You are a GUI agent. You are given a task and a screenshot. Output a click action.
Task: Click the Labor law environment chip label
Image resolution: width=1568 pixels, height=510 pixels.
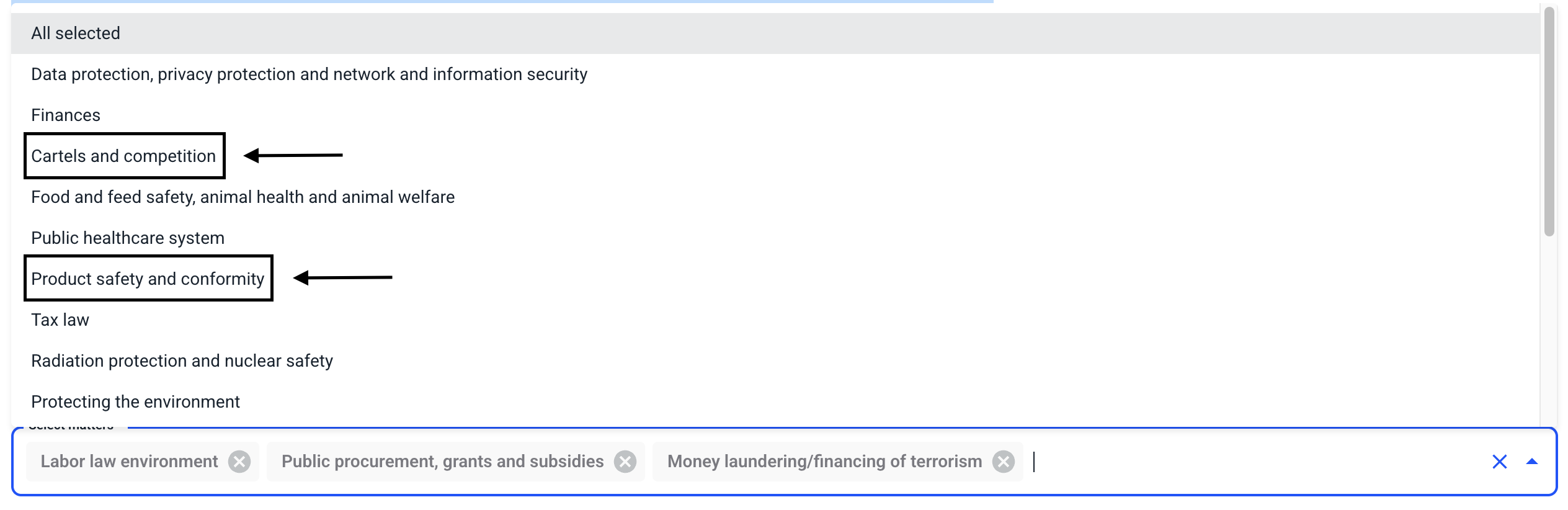129,462
